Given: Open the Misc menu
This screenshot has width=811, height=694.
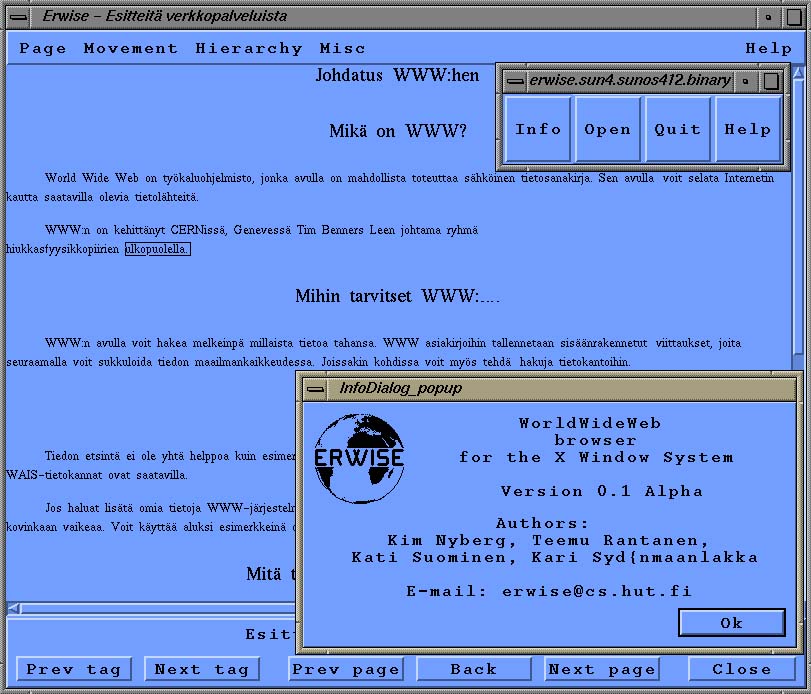Looking at the screenshot, I should 341,47.
